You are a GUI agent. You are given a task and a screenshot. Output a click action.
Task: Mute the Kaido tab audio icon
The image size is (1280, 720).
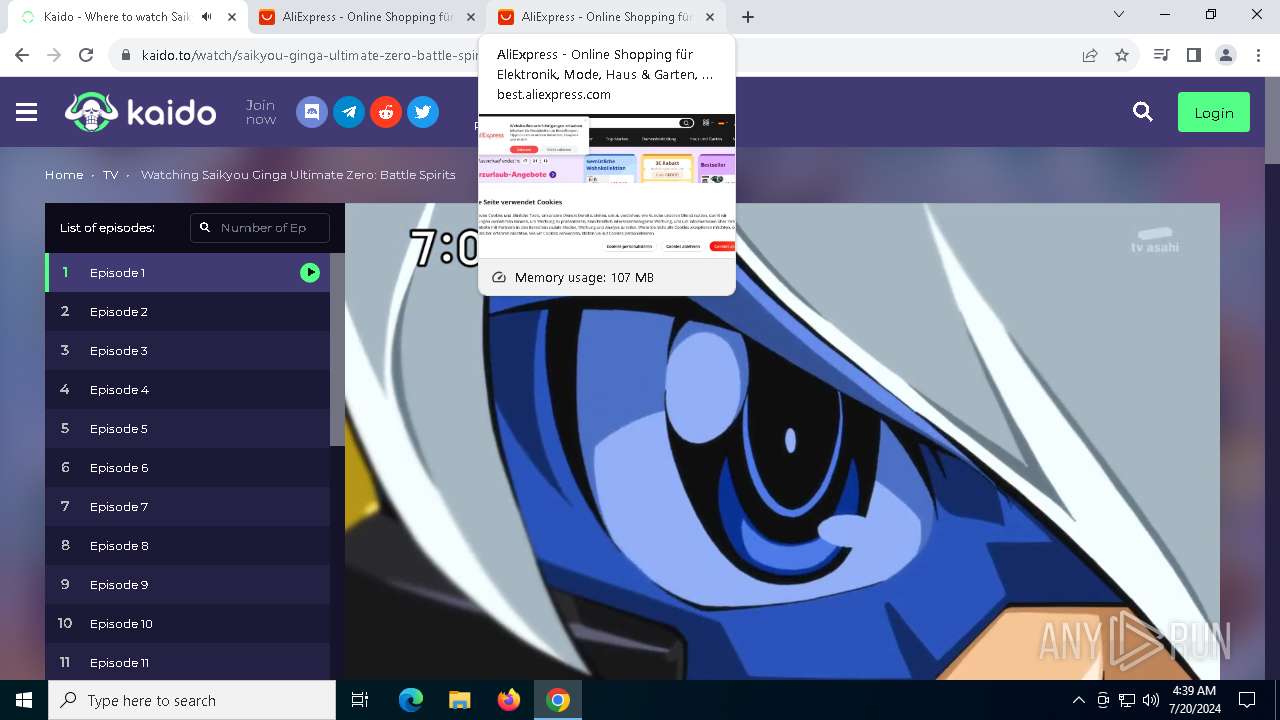tap(206, 17)
